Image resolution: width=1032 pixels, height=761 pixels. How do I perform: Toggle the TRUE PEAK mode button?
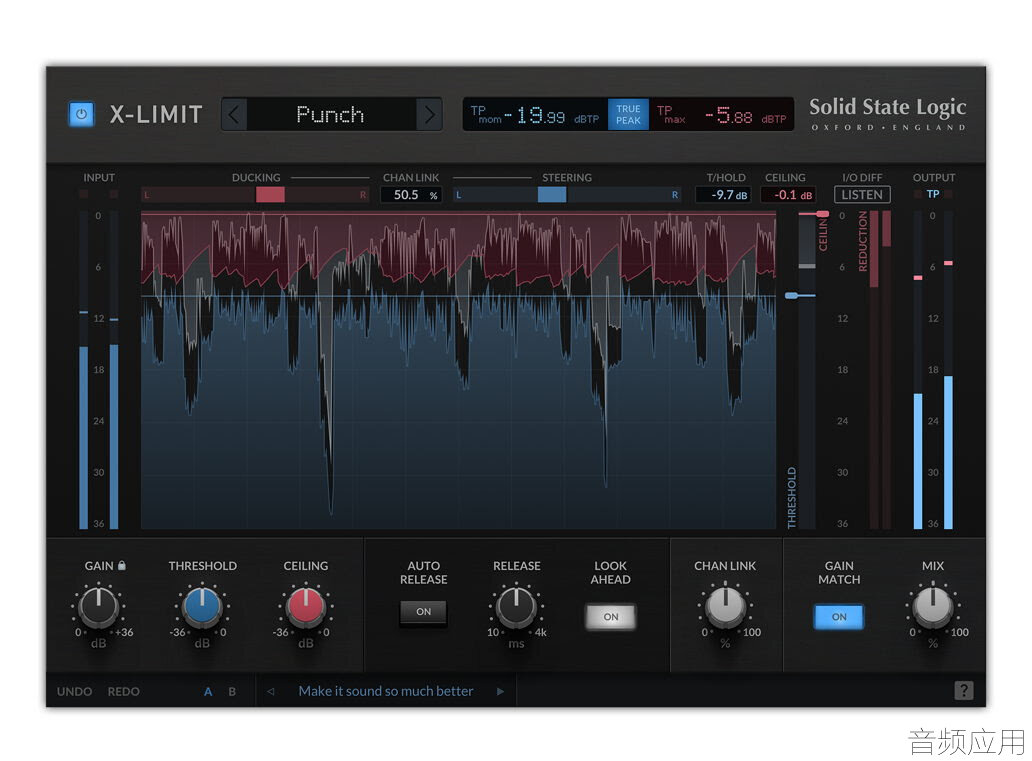[x=628, y=115]
